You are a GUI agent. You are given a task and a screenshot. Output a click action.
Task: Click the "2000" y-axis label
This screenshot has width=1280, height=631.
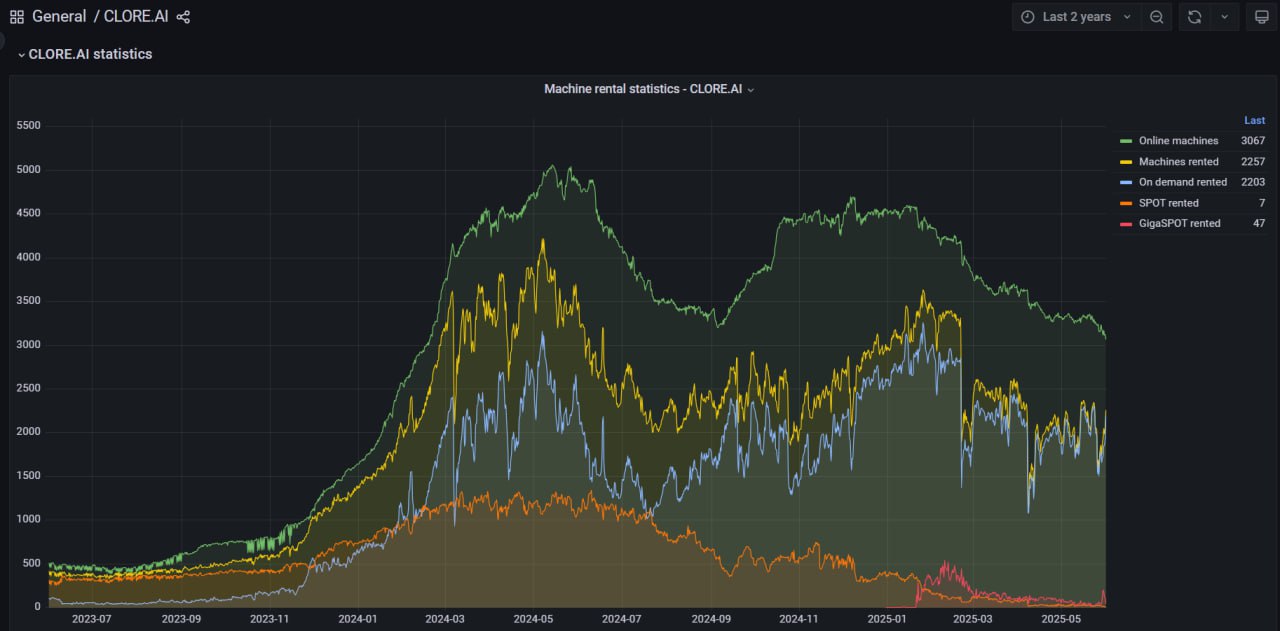[29, 432]
